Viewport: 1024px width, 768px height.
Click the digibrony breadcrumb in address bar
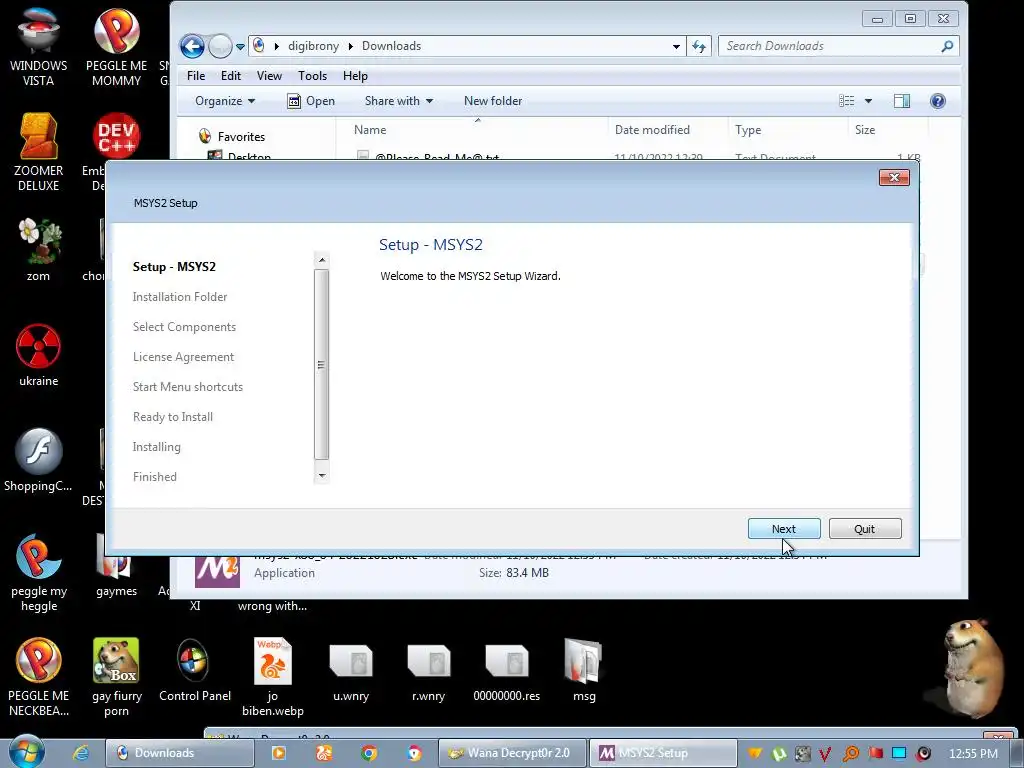pos(313,46)
